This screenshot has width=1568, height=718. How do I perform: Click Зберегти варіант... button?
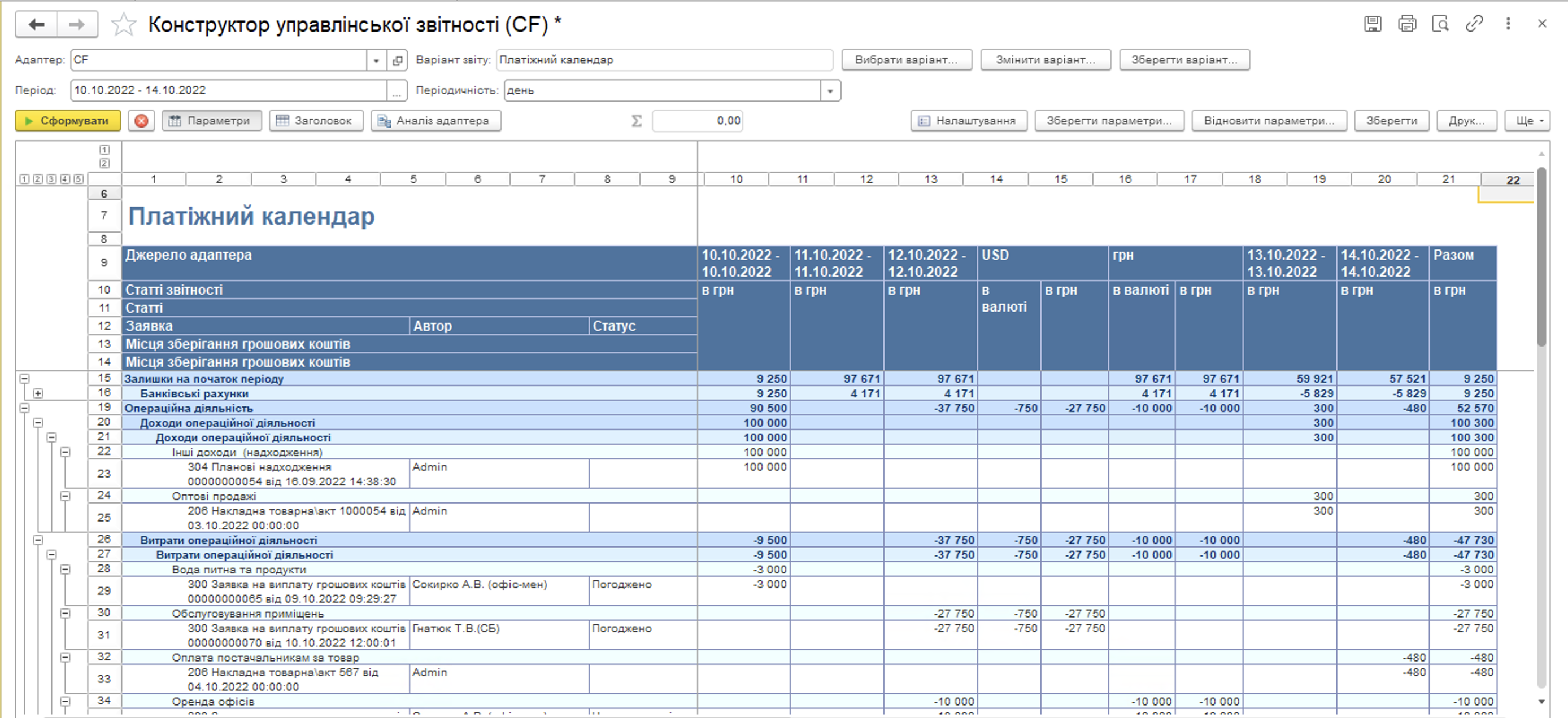[1184, 60]
